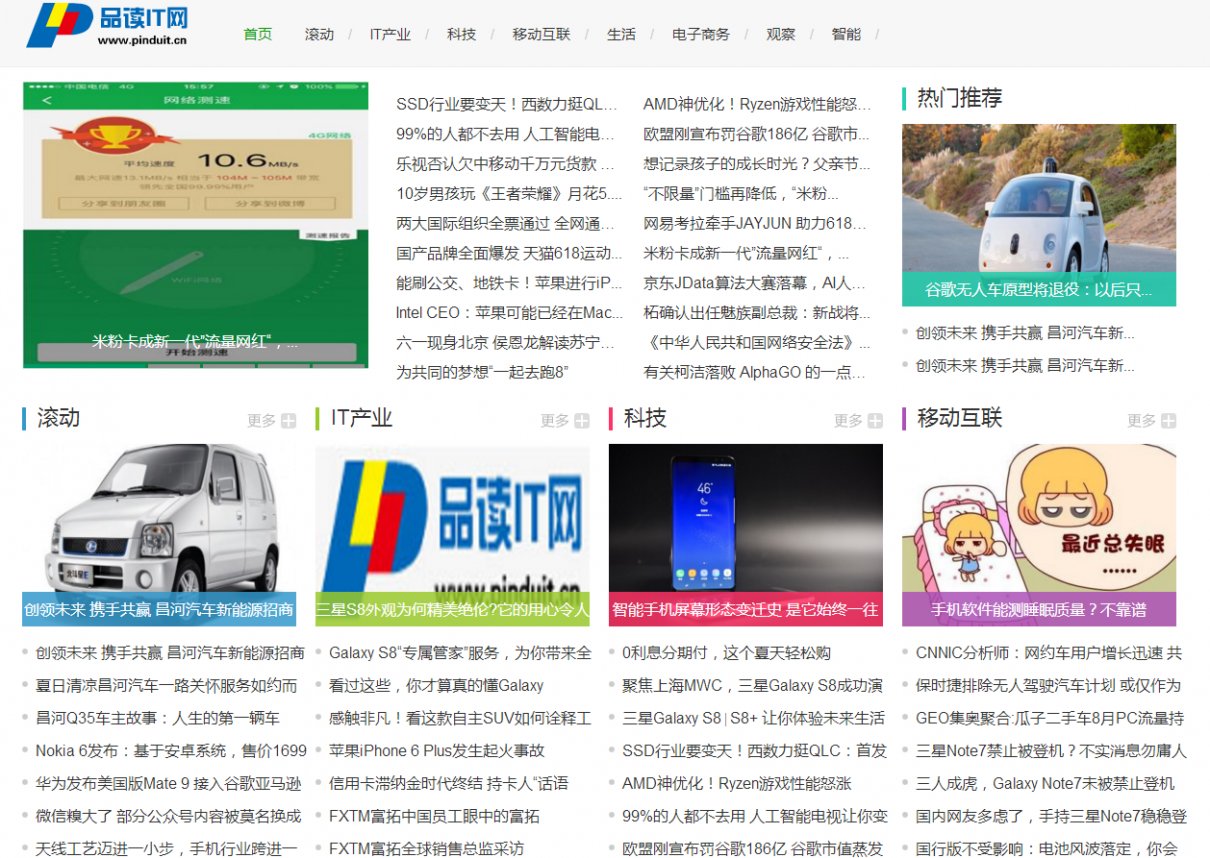Open '三星Galaxy S8 | S8+ 让你体验未来生活' article

pyautogui.click(x=753, y=718)
